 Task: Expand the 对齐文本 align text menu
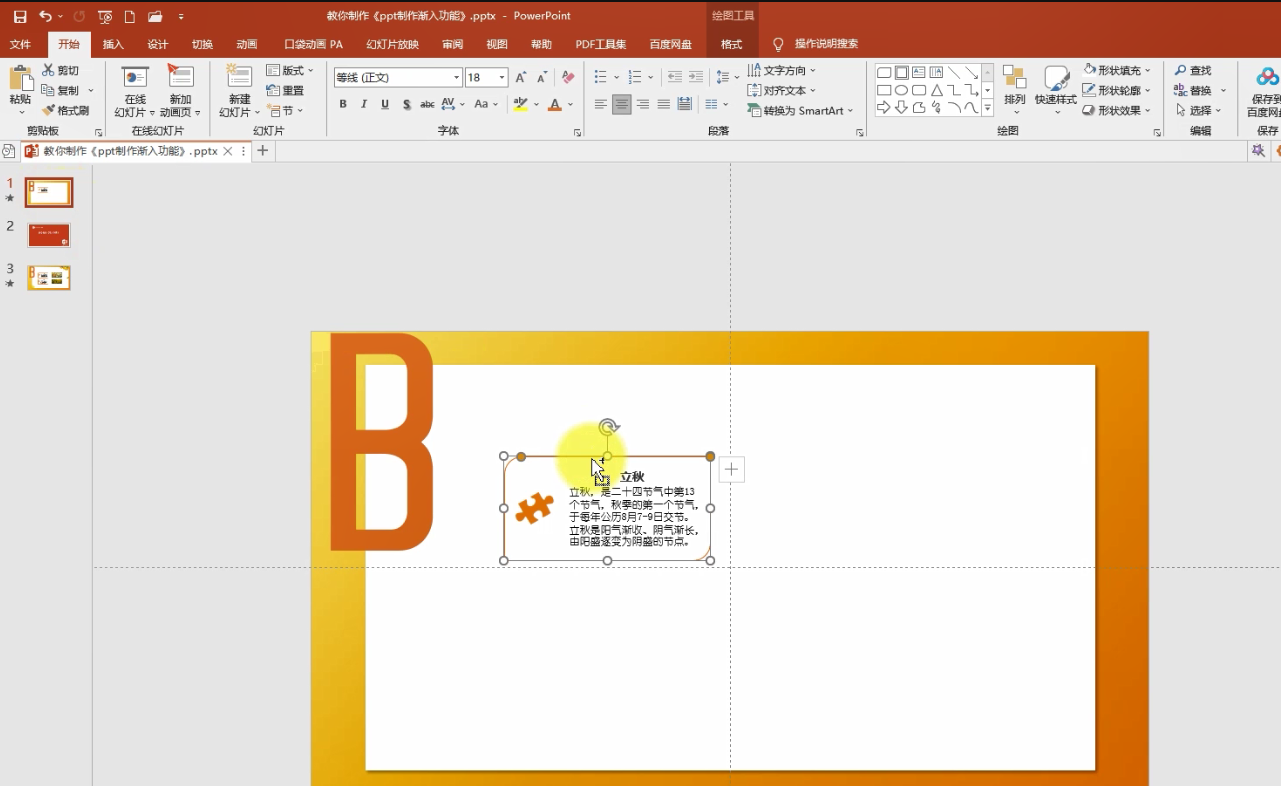tap(782, 91)
